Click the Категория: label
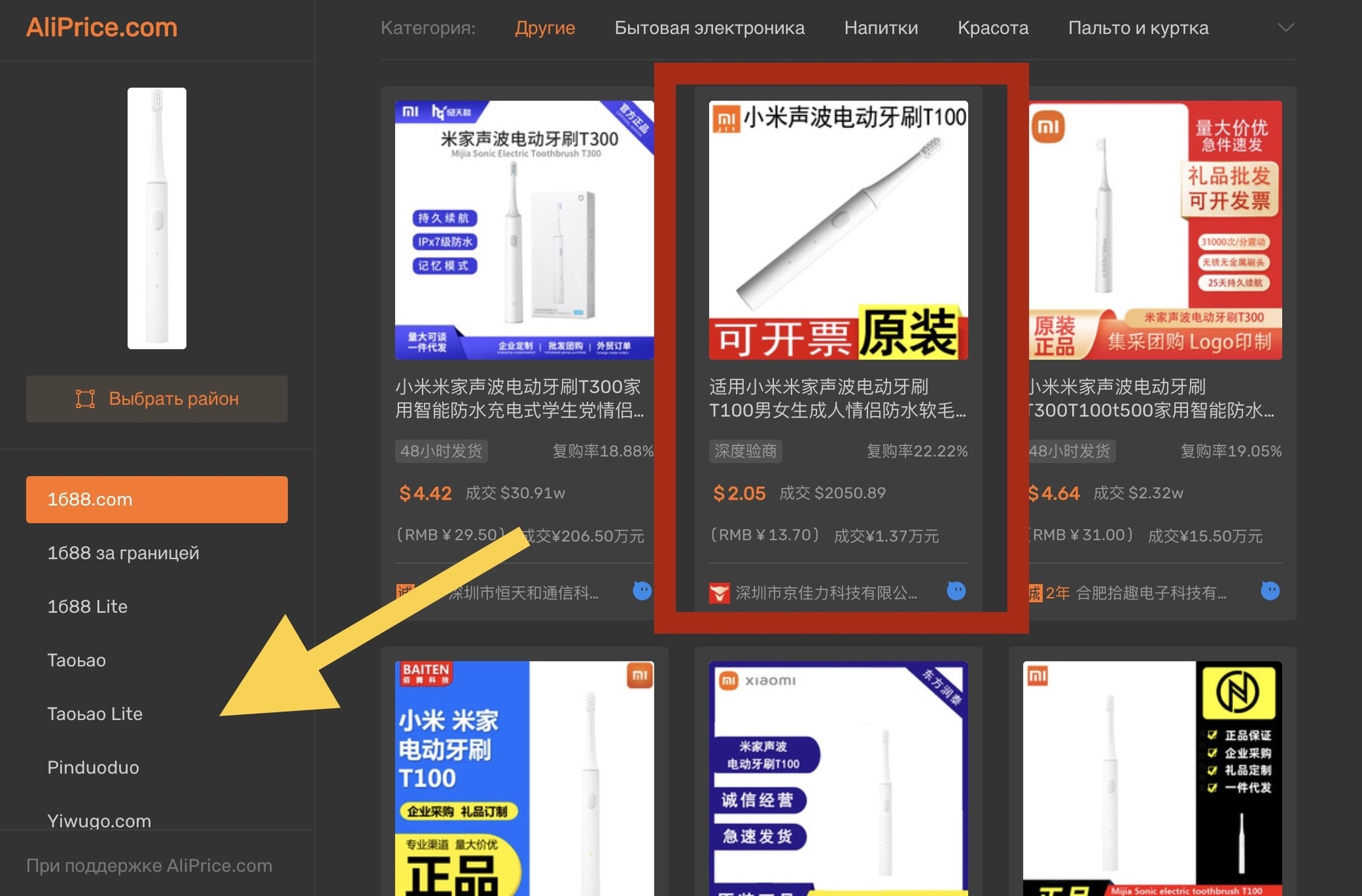Viewport: 1362px width, 896px height. (x=428, y=28)
